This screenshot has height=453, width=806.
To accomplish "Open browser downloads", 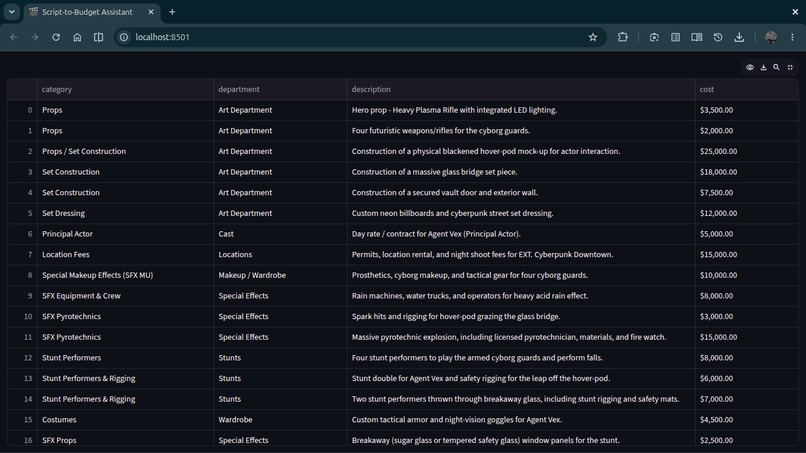I will click(x=739, y=37).
